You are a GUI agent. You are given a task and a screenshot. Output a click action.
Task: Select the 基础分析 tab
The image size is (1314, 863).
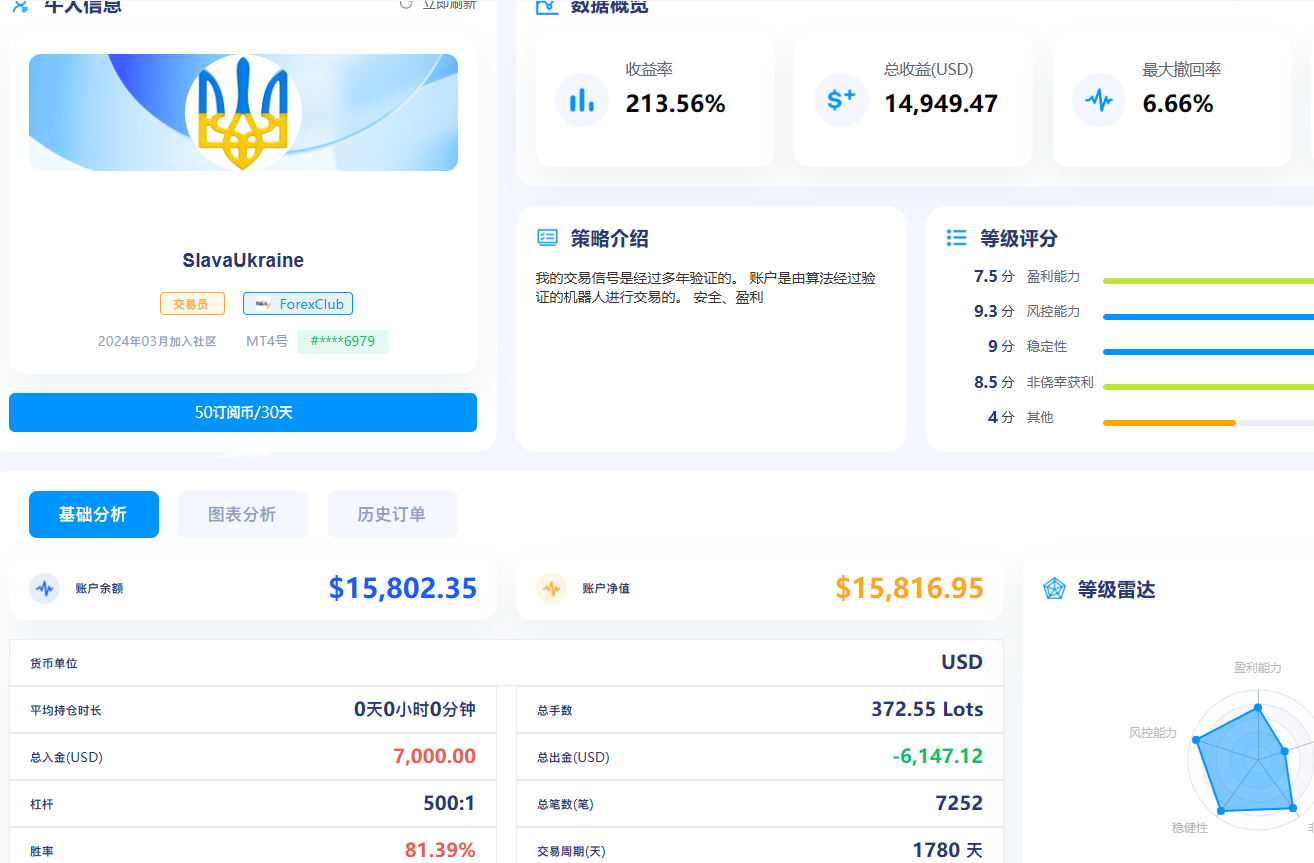click(x=93, y=514)
